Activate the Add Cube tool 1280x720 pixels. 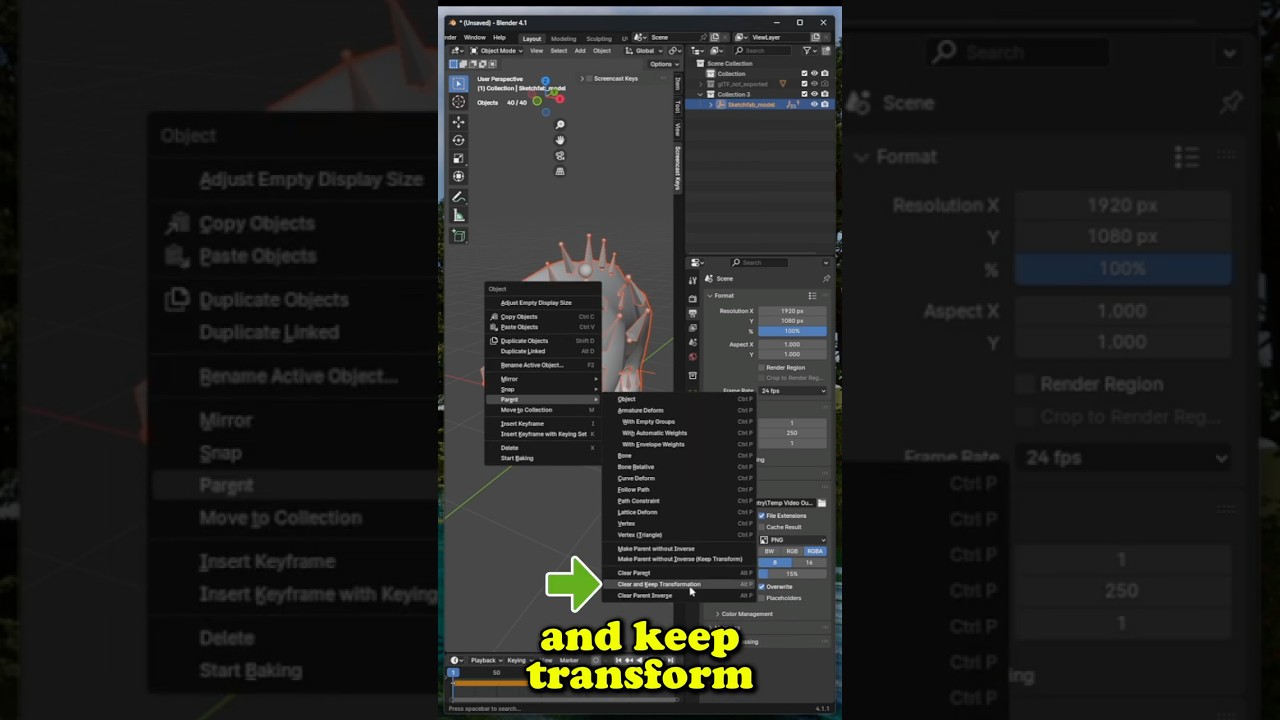pyautogui.click(x=458, y=236)
